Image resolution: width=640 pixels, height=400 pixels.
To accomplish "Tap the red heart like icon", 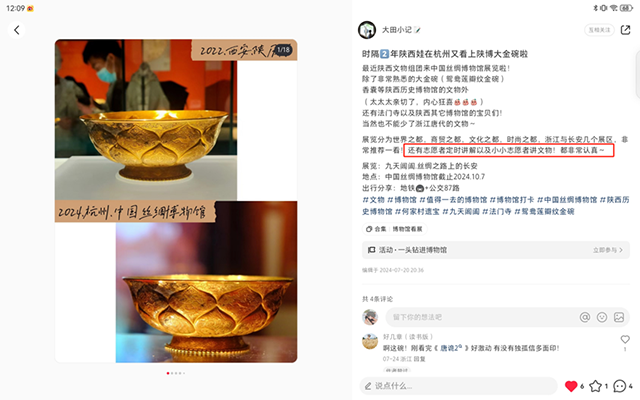I will (571, 386).
